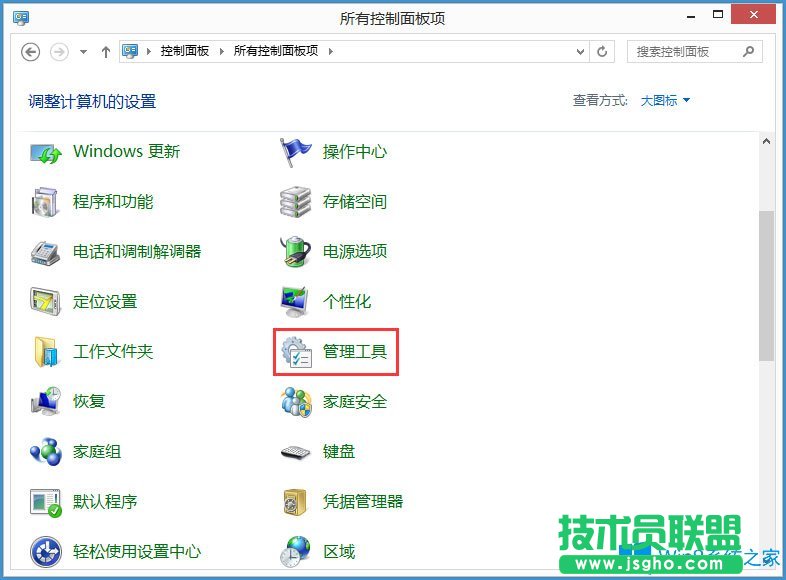The image size is (786, 580).
Task: Select 所有控制面板项 in the breadcrumb
Action: [x=276, y=51]
